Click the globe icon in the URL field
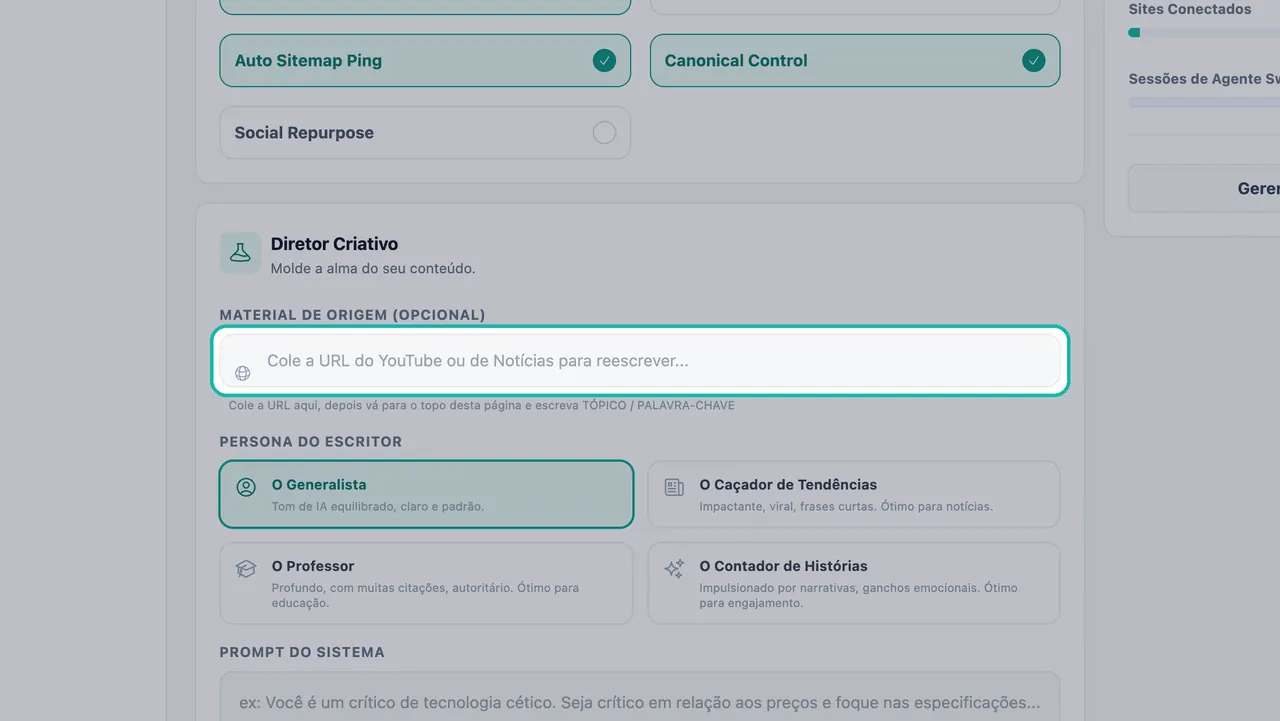The image size is (1280, 721). [242, 373]
